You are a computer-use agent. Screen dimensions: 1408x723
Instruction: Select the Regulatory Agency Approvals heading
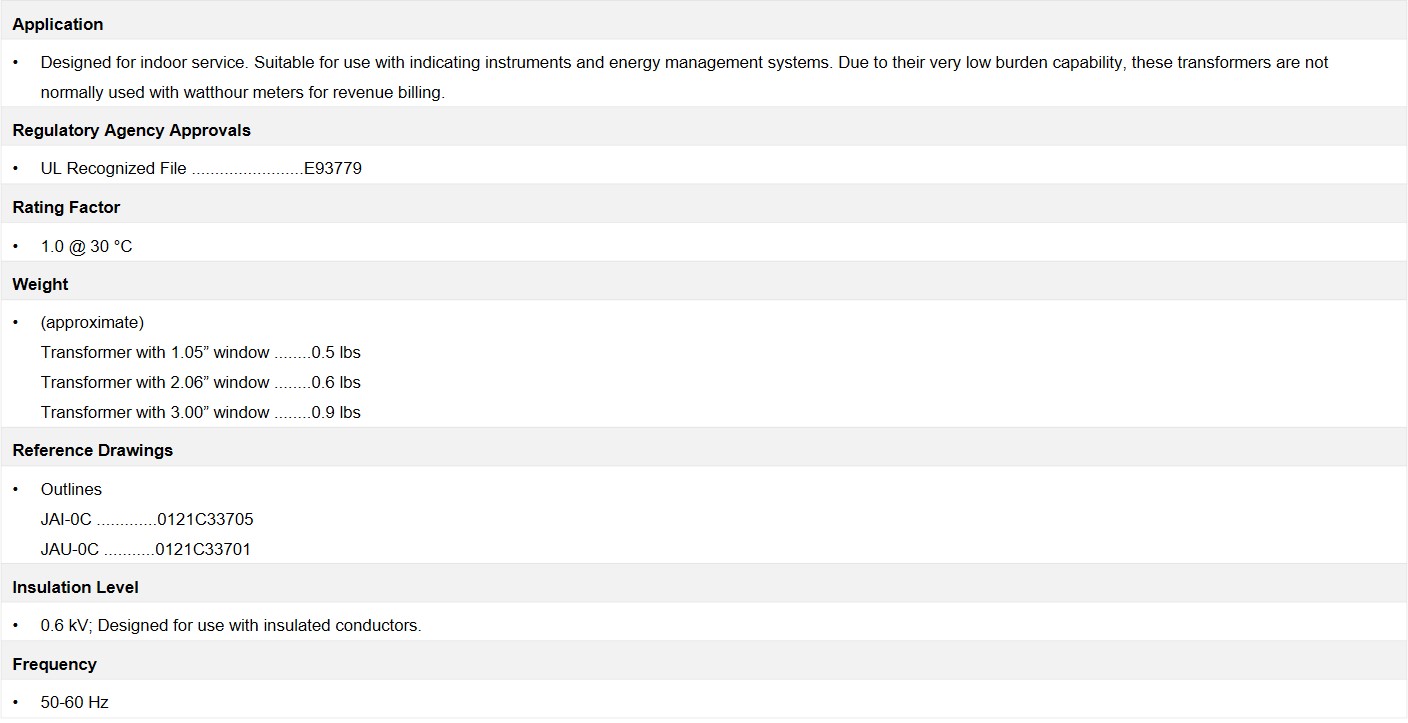click(x=131, y=130)
